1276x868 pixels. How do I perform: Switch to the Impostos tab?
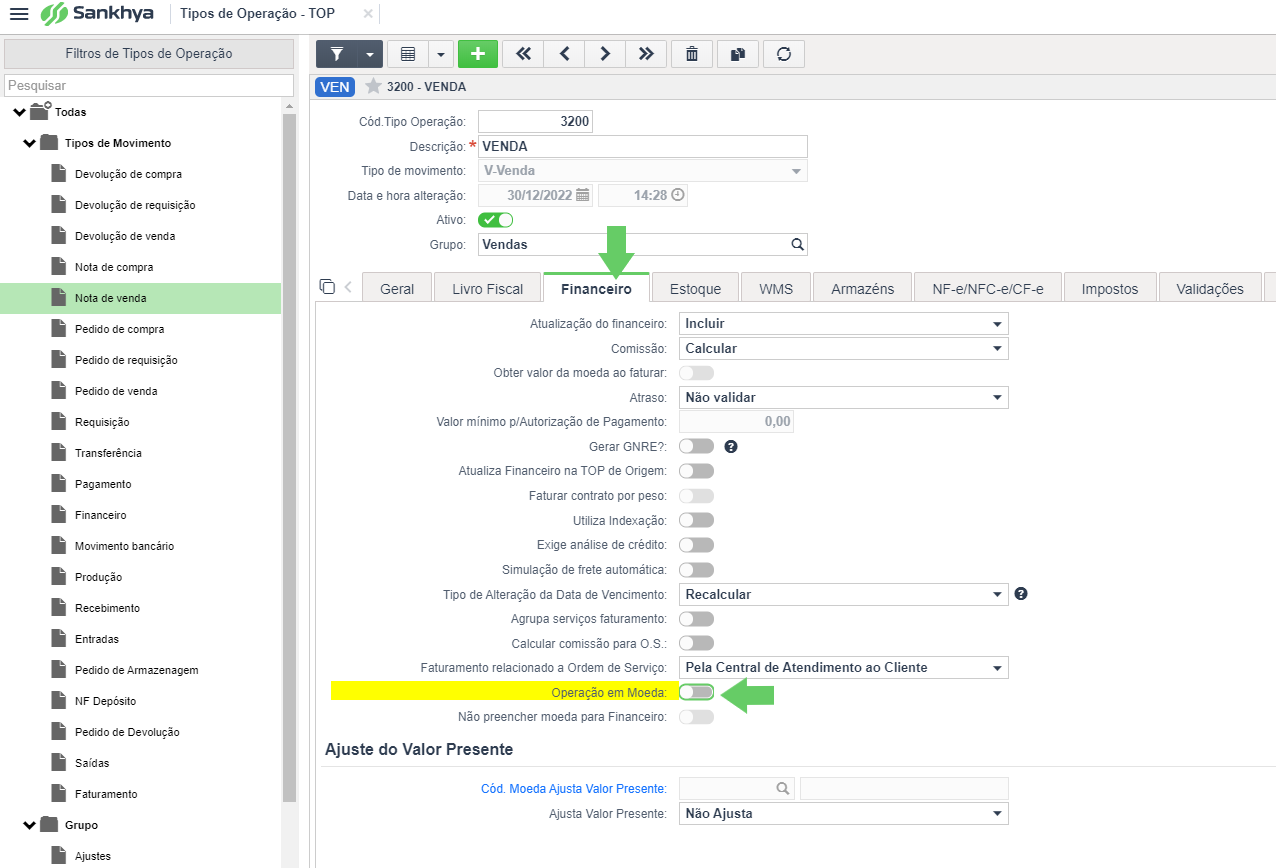(1110, 288)
